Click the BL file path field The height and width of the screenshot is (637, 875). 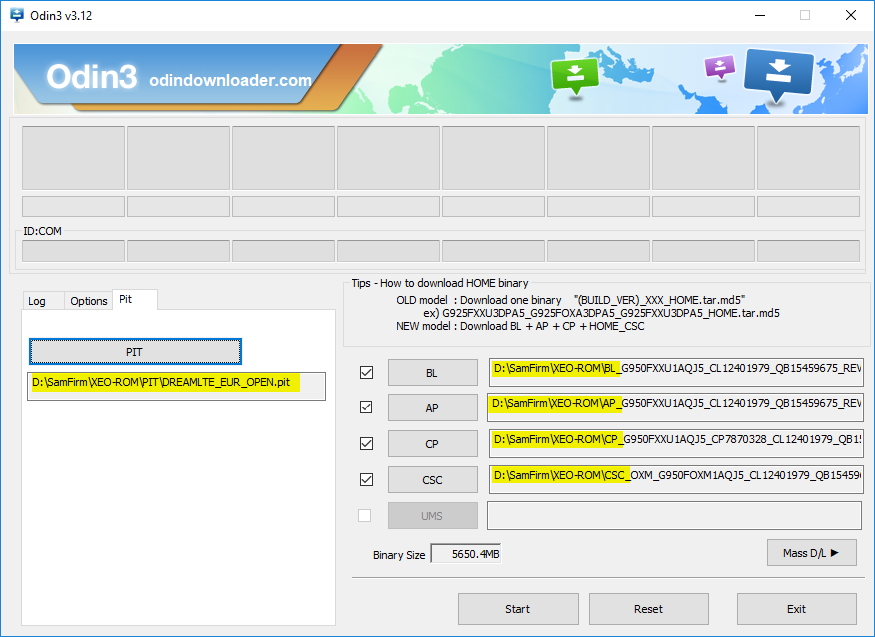click(x=676, y=372)
